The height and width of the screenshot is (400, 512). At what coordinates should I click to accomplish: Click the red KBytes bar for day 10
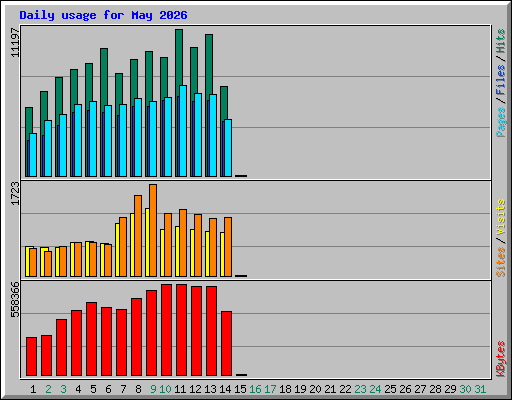click(x=166, y=330)
